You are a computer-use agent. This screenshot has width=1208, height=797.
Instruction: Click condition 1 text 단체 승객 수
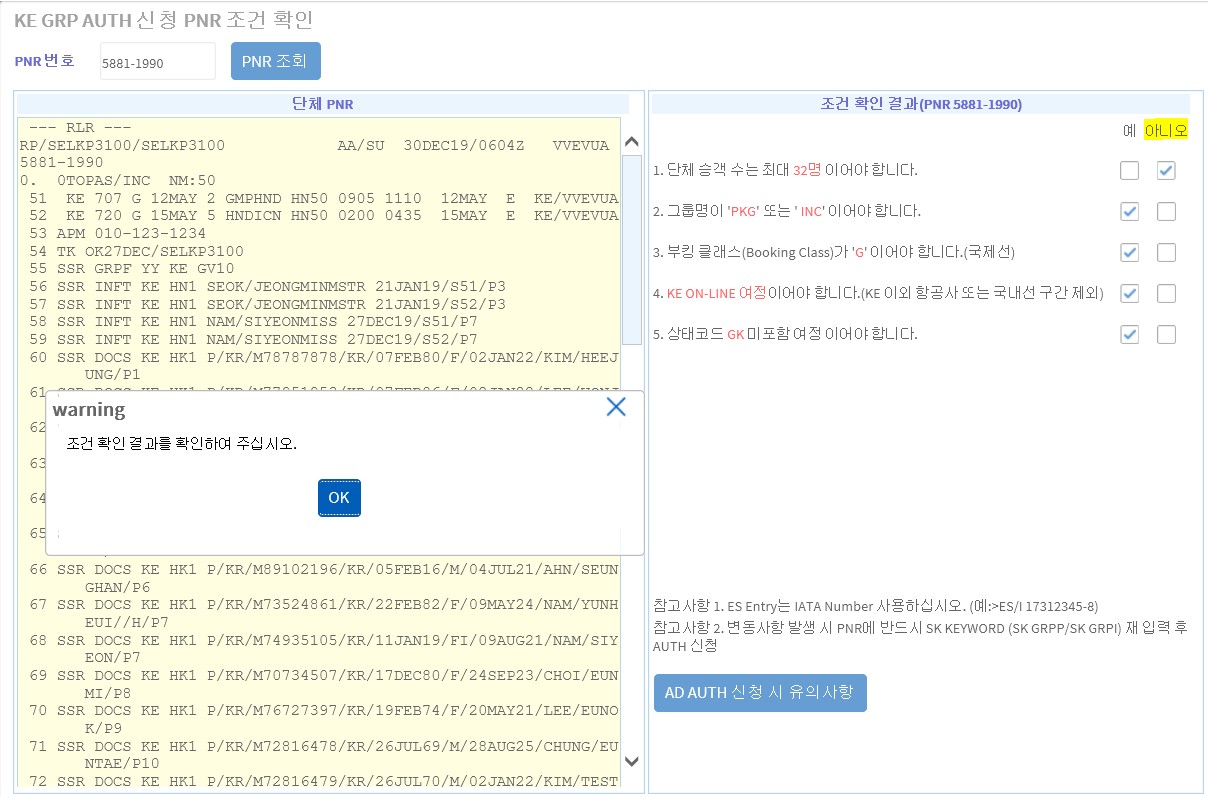click(x=785, y=171)
